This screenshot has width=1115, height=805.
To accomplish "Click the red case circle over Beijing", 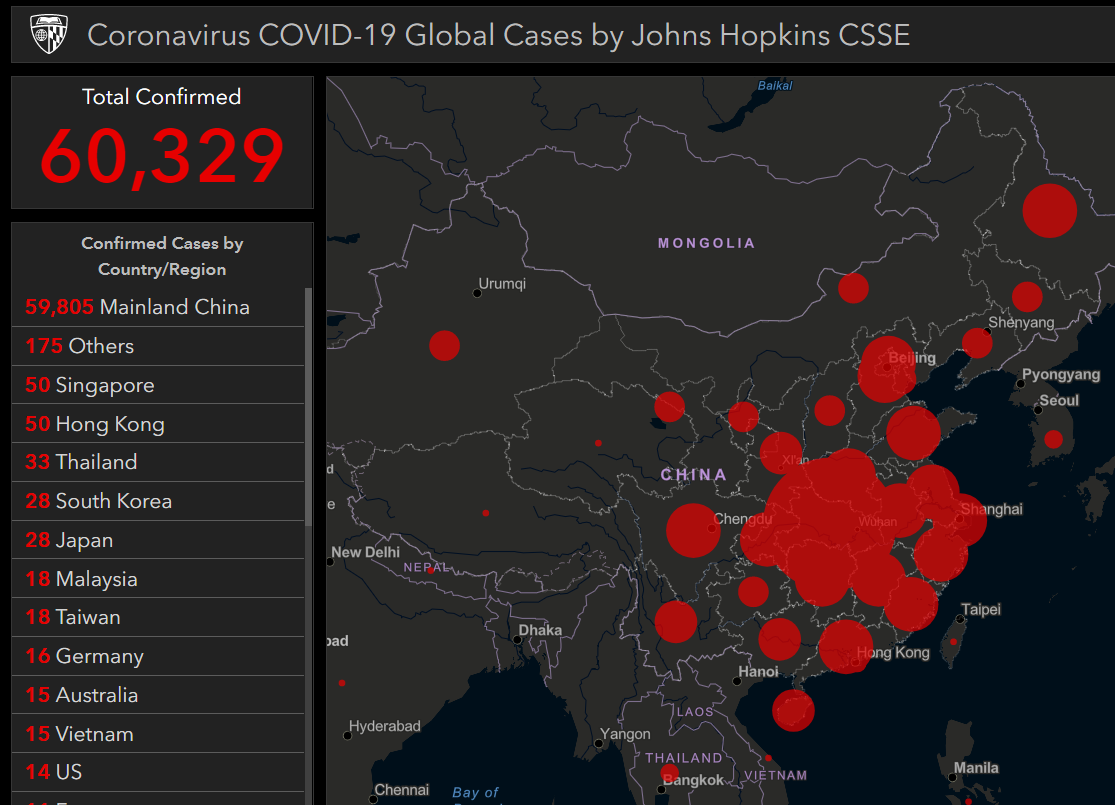I will tap(886, 369).
